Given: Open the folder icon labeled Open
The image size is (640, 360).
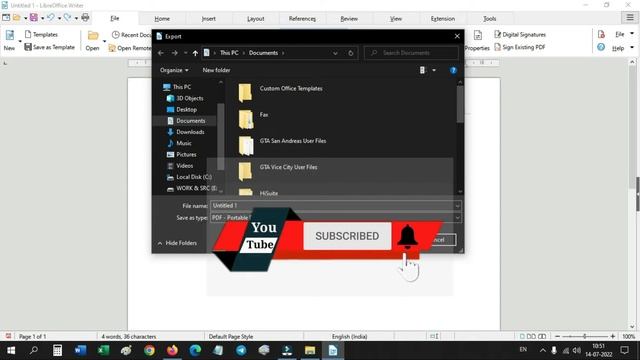Looking at the screenshot, I should pos(93,36).
